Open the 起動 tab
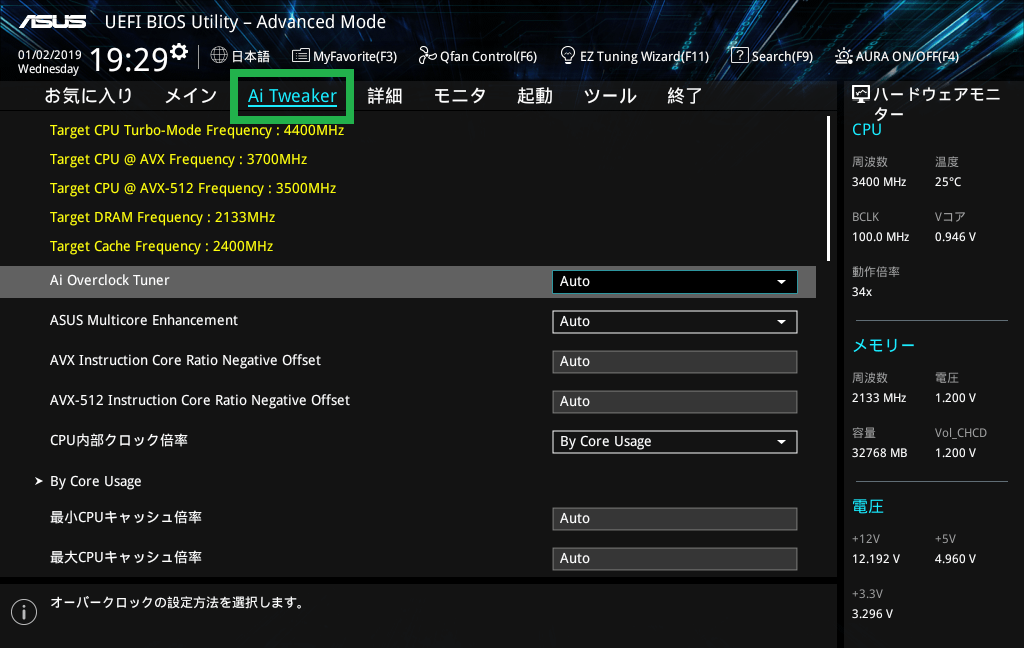Image resolution: width=1024 pixels, height=648 pixels. (x=535, y=96)
